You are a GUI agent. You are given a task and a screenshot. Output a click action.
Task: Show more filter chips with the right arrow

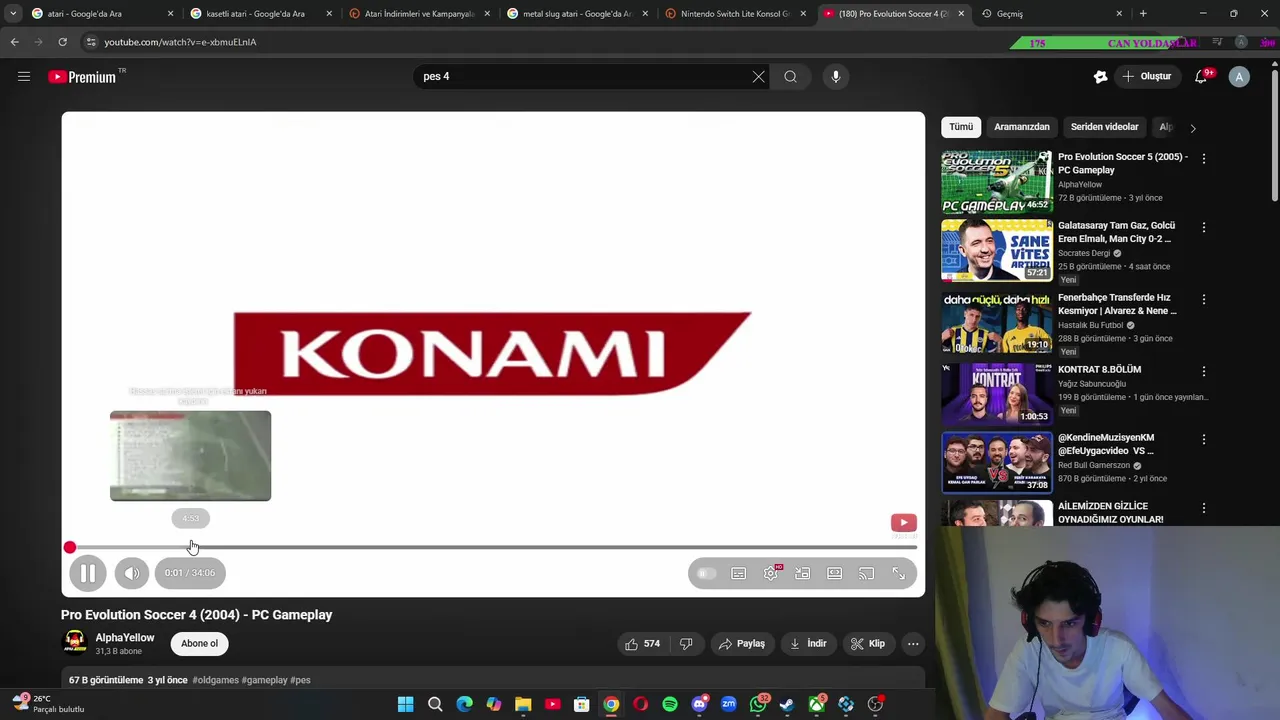pos(1192,128)
